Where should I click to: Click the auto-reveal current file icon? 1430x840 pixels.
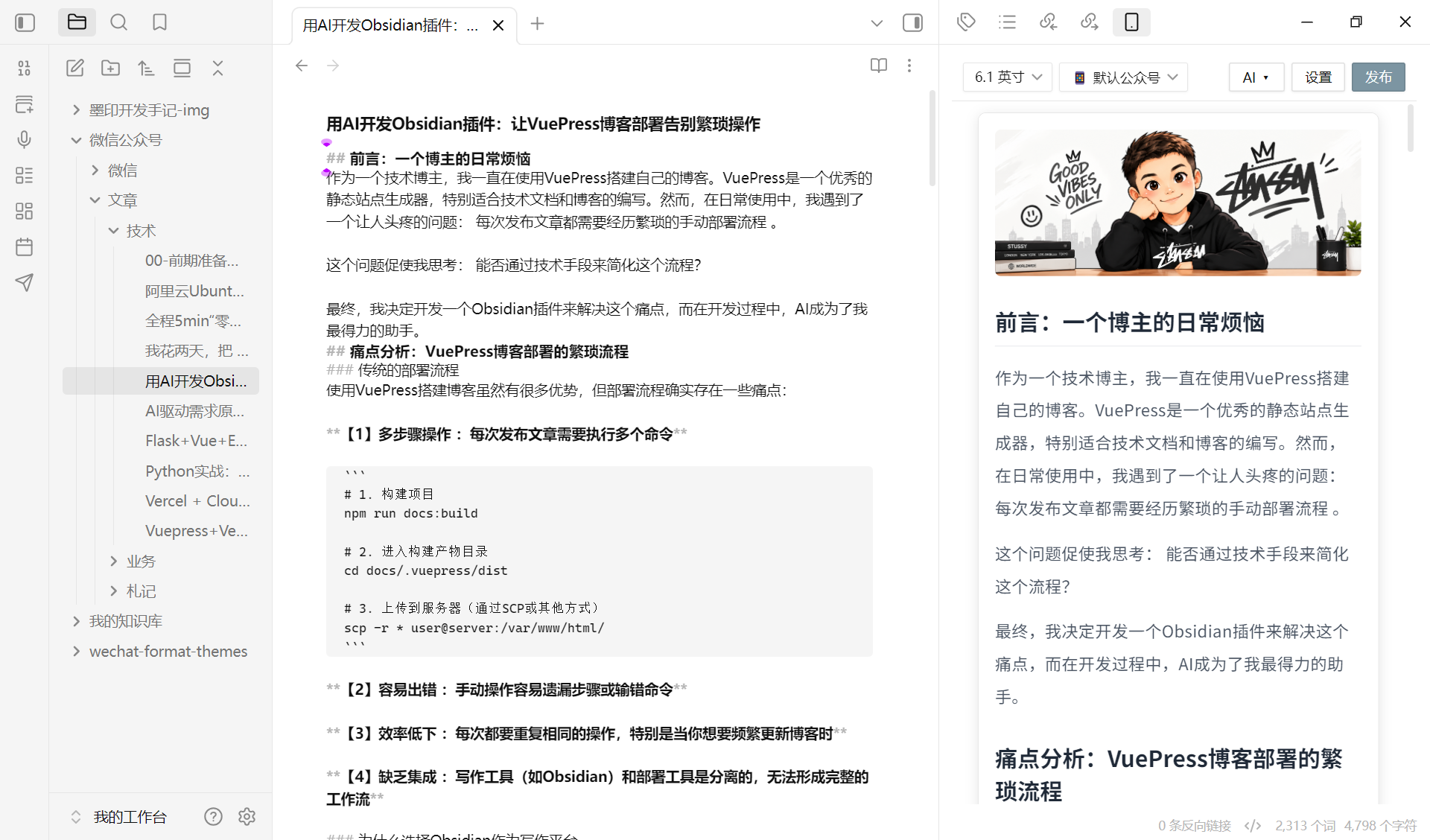pyautogui.click(x=182, y=68)
